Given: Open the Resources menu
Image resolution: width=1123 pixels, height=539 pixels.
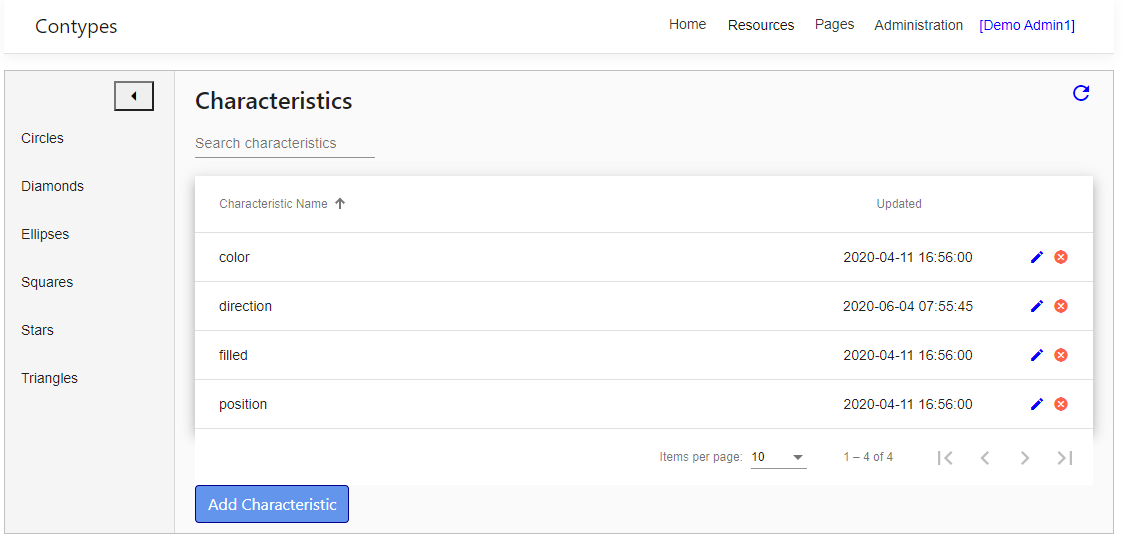Looking at the screenshot, I should 761,25.
